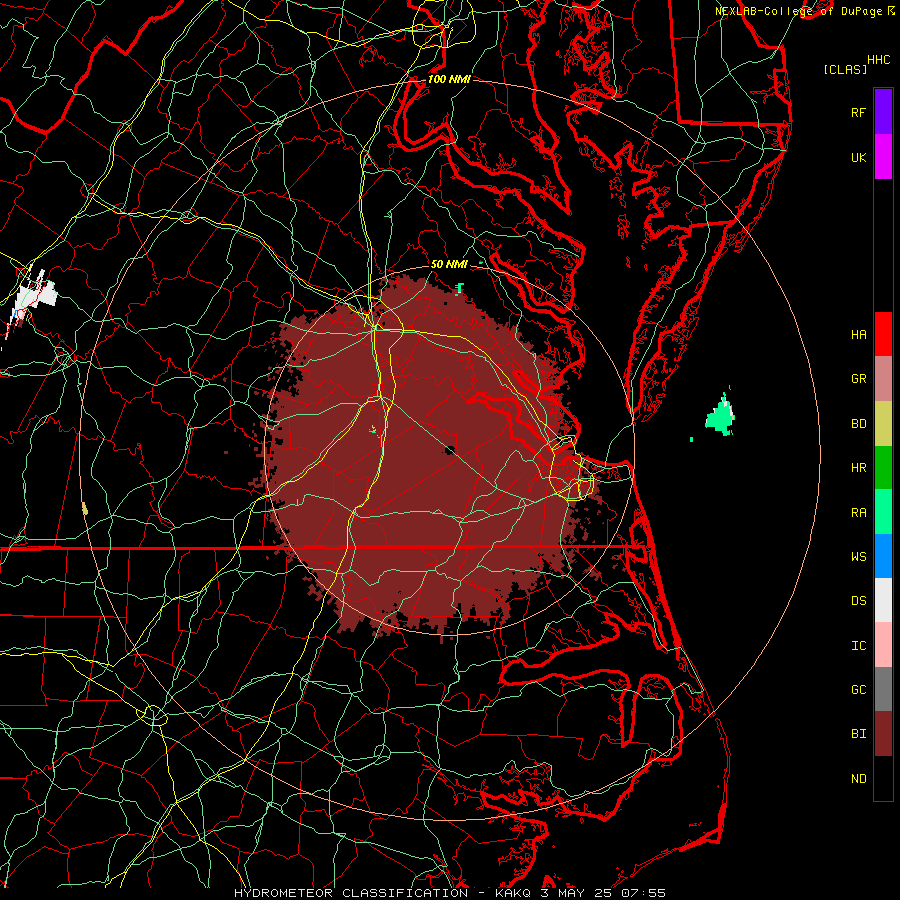Select the 'IC' legend label
900x900 pixels.
(858, 646)
